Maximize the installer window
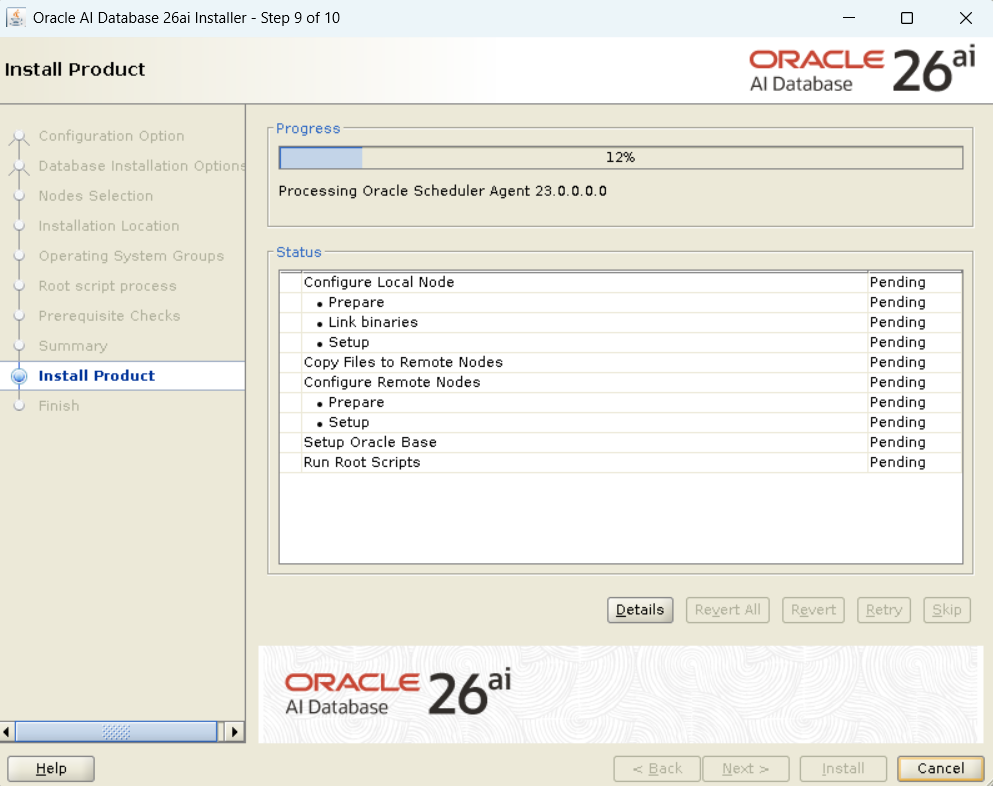The width and height of the screenshot is (993, 786). [906, 18]
